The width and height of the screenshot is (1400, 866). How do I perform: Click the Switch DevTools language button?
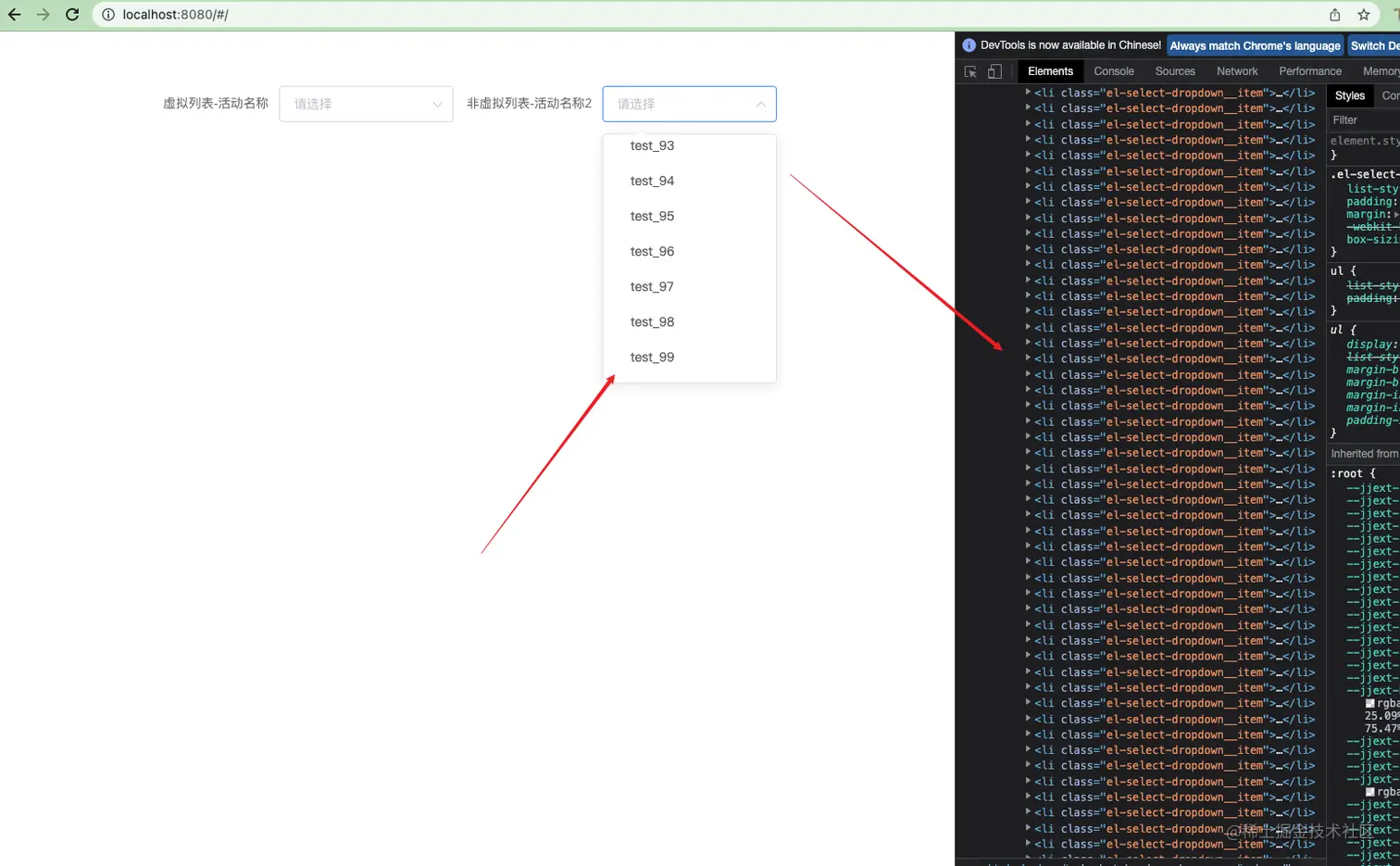click(x=1374, y=45)
